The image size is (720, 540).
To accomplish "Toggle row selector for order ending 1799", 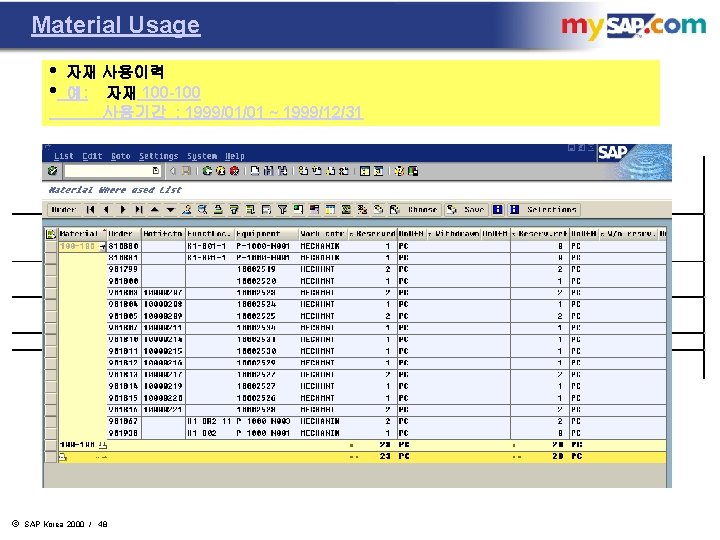I will 51,270.
